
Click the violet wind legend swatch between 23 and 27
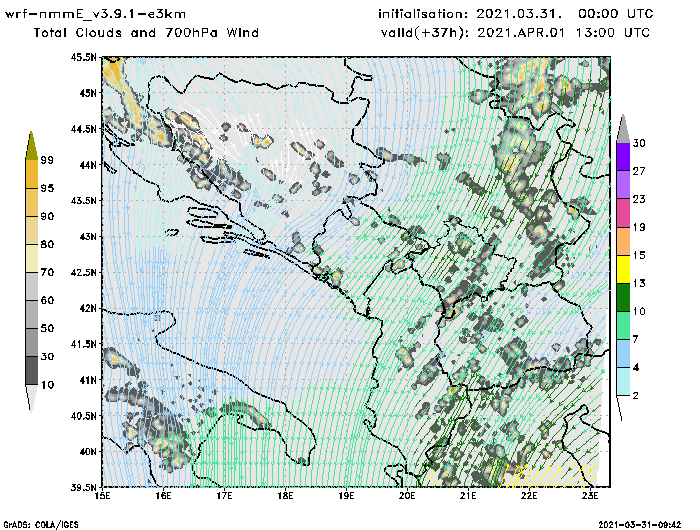[623, 185]
